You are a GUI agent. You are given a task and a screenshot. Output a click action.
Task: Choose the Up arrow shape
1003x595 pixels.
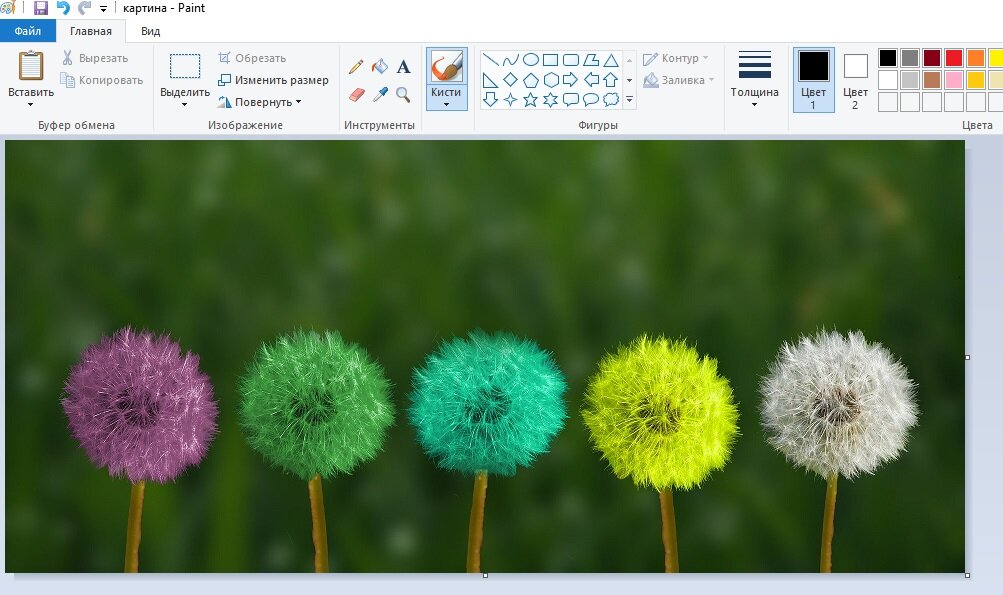611,80
